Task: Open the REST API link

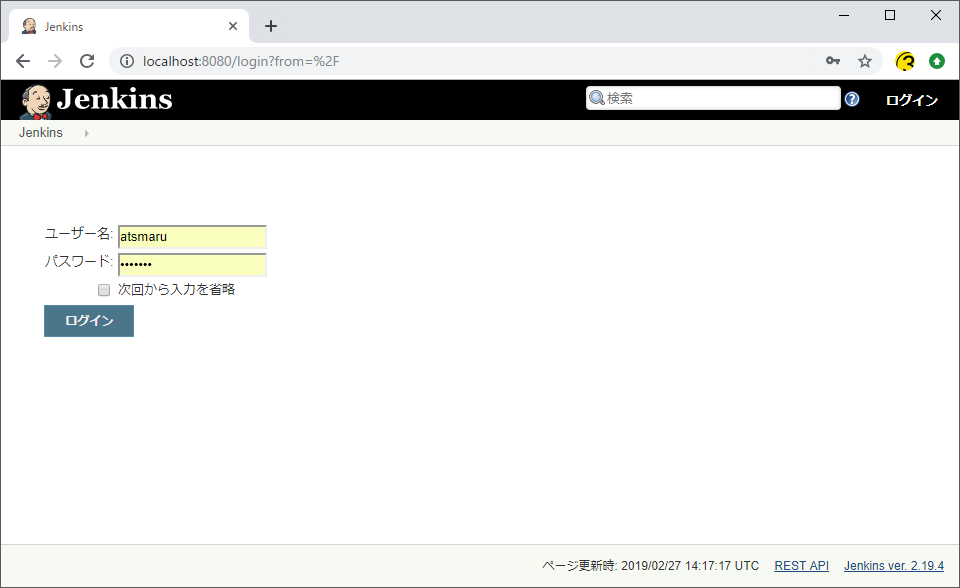Action: 801,566
